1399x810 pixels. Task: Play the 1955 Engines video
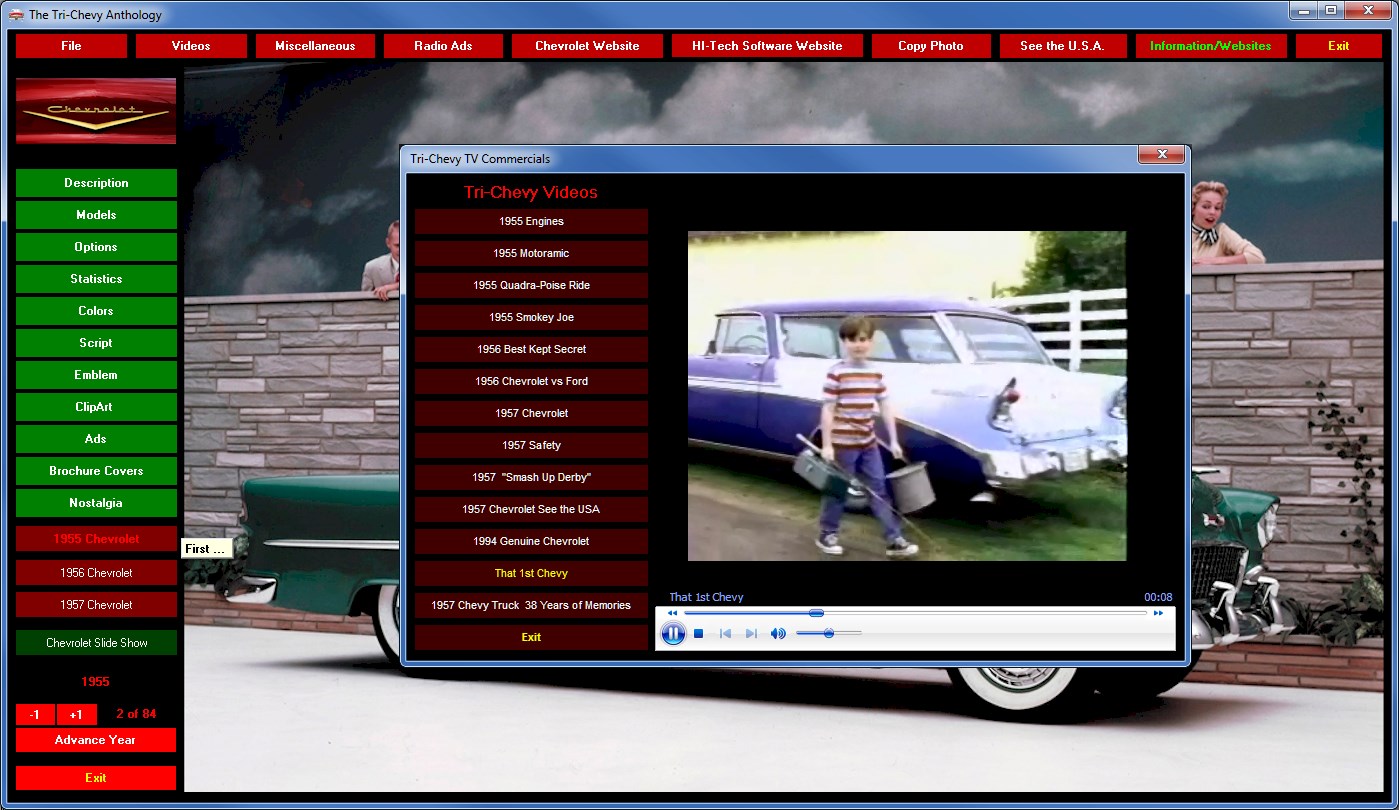pyautogui.click(x=531, y=222)
